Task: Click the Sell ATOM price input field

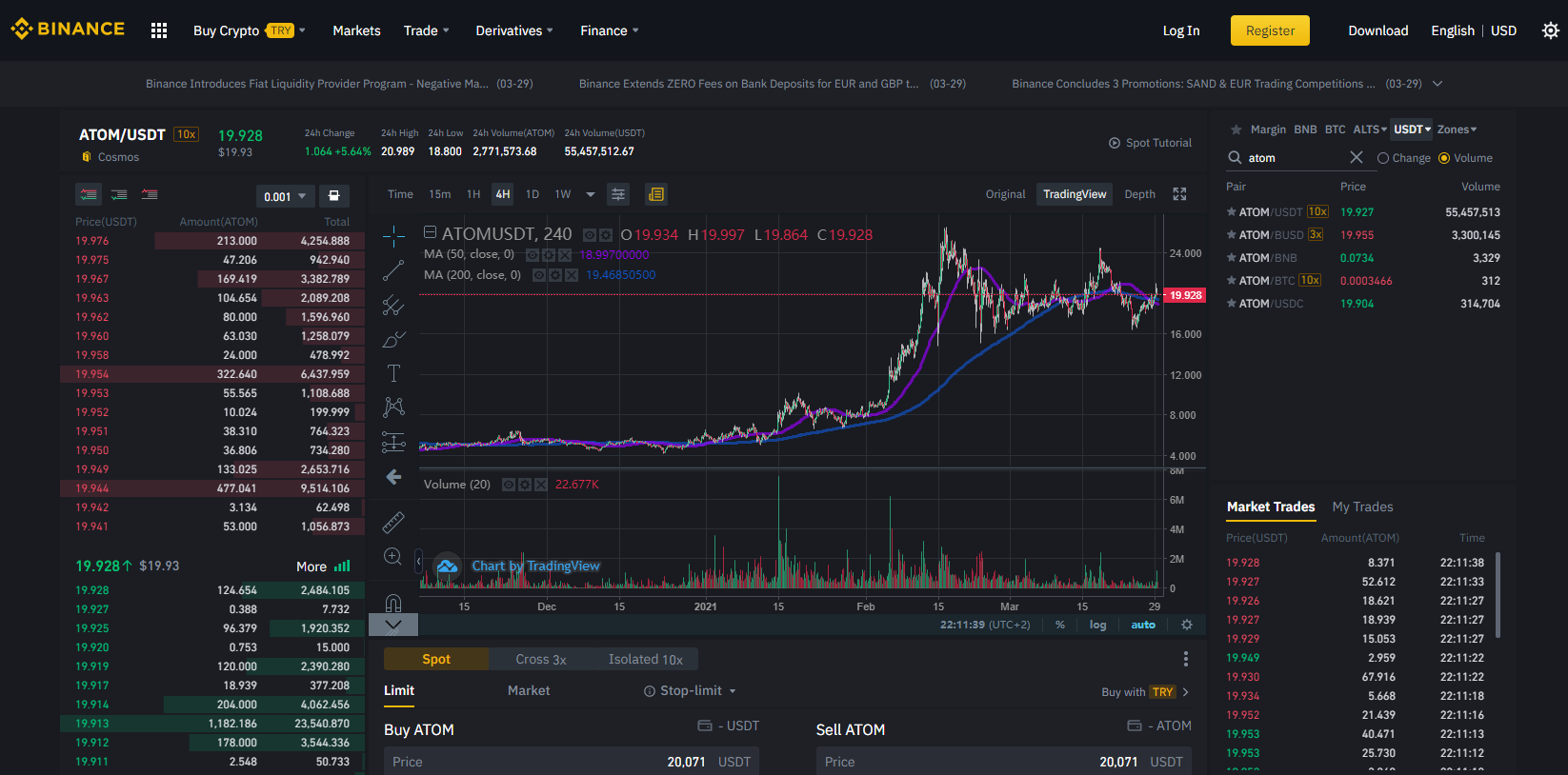Action: [x=1004, y=762]
